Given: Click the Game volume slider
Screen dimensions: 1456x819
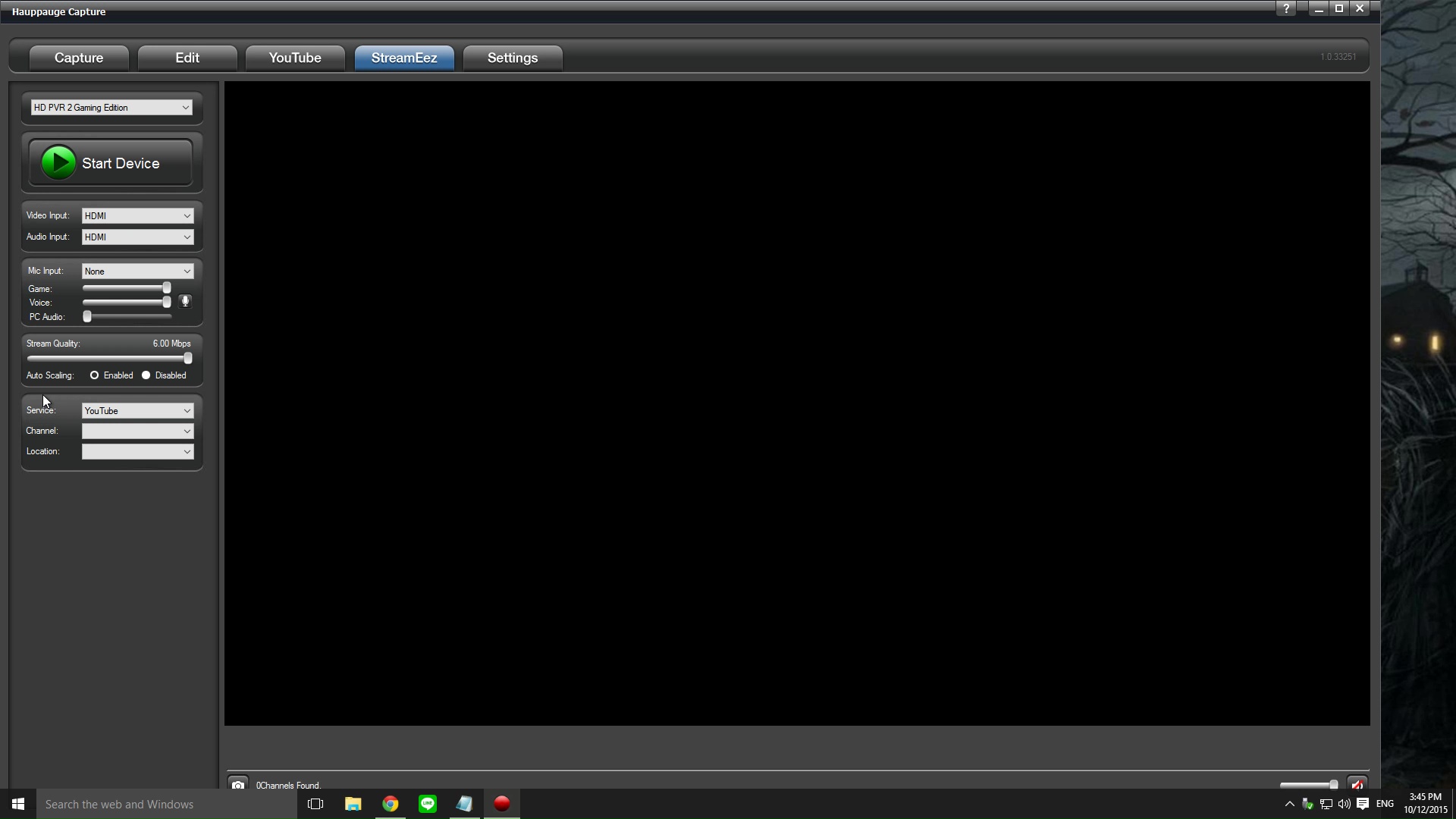Looking at the screenshot, I should (x=127, y=288).
